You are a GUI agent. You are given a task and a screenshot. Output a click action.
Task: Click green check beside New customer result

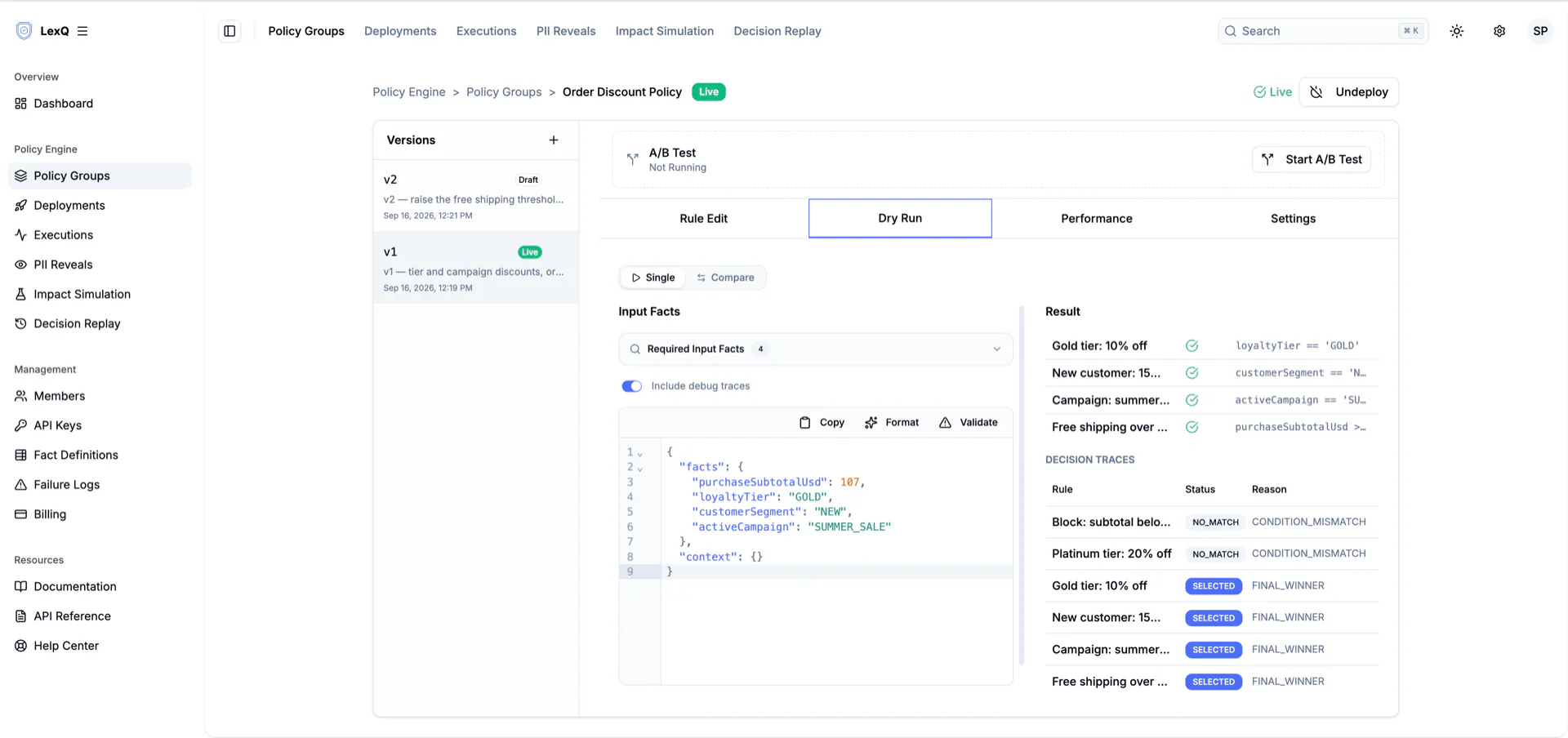click(1192, 373)
